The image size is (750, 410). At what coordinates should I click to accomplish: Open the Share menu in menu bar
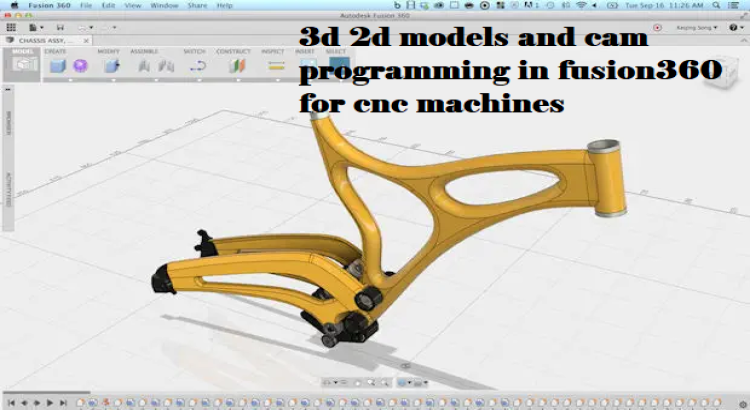pos(197,5)
